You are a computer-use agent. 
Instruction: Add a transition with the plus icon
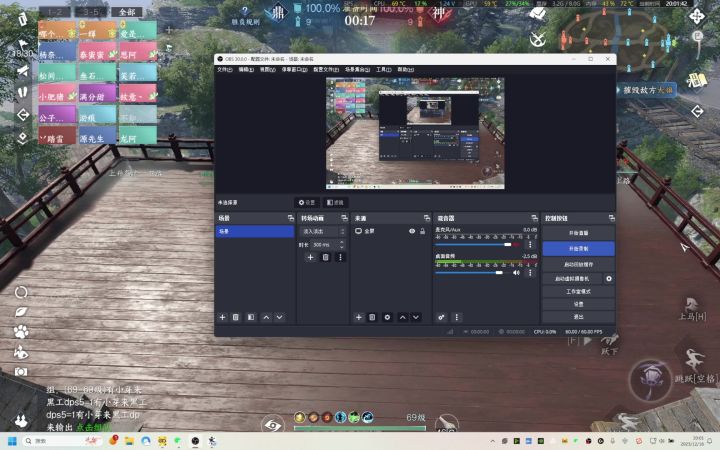pyautogui.click(x=310, y=257)
